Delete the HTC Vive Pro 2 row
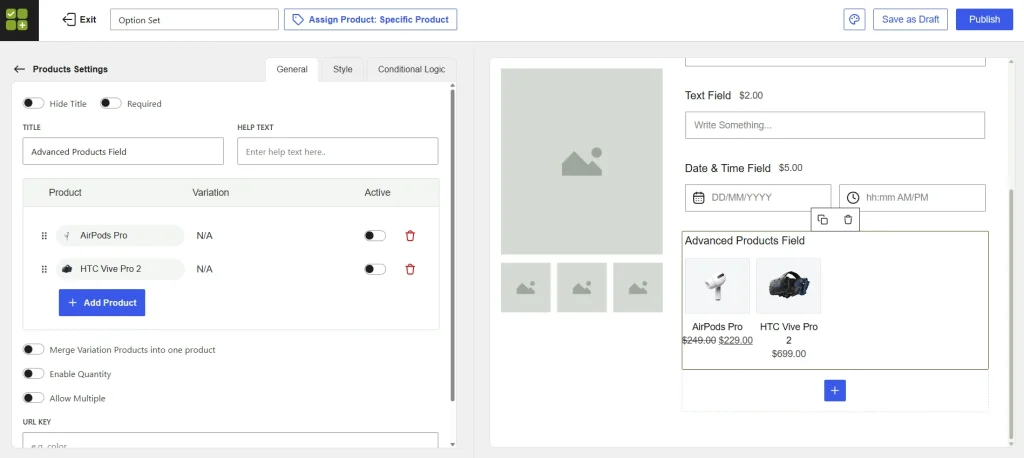 coord(410,269)
